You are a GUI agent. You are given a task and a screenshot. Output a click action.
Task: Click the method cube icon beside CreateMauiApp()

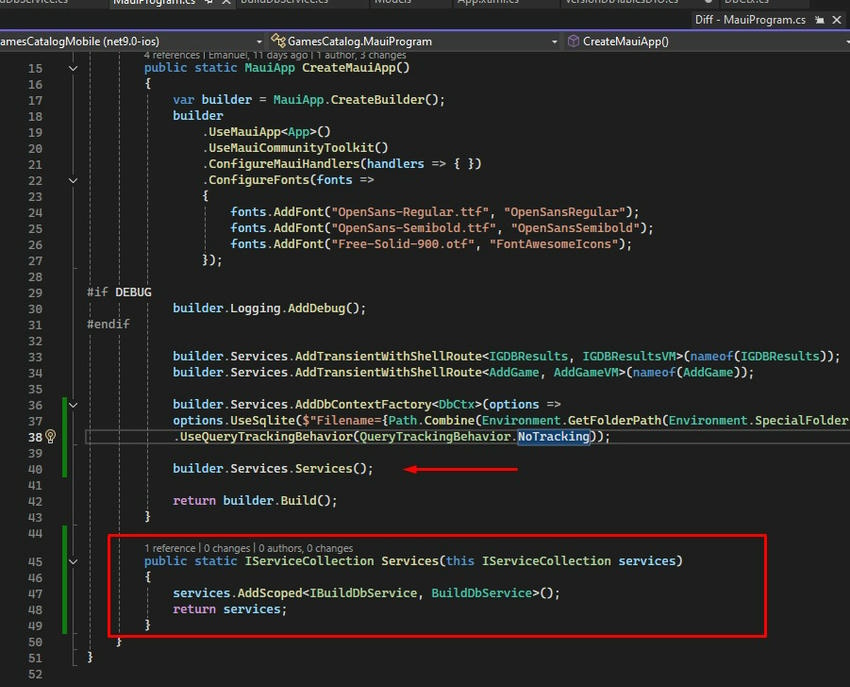(x=573, y=42)
